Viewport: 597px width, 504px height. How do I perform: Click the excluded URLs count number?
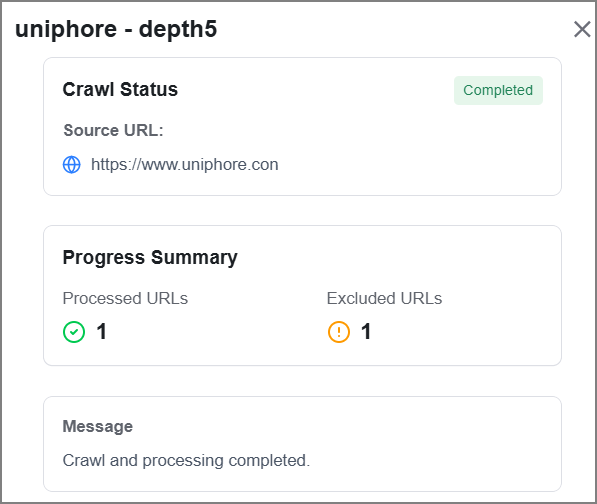[x=366, y=332]
